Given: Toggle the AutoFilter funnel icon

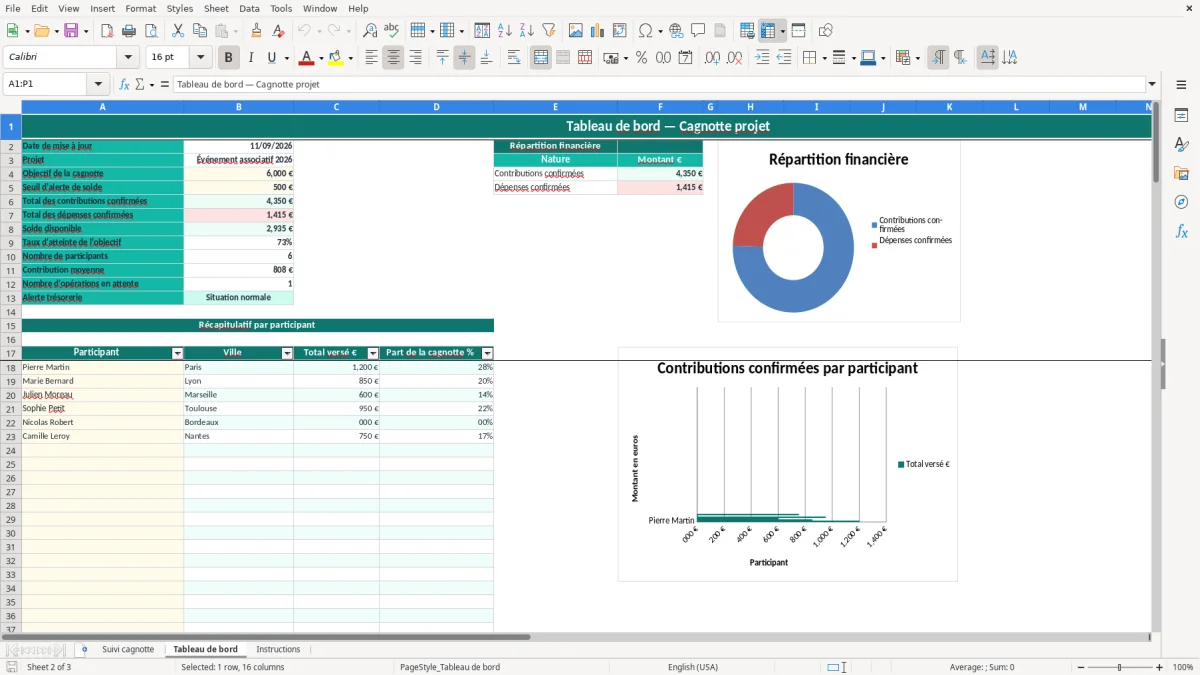Looking at the screenshot, I should 549,31.
